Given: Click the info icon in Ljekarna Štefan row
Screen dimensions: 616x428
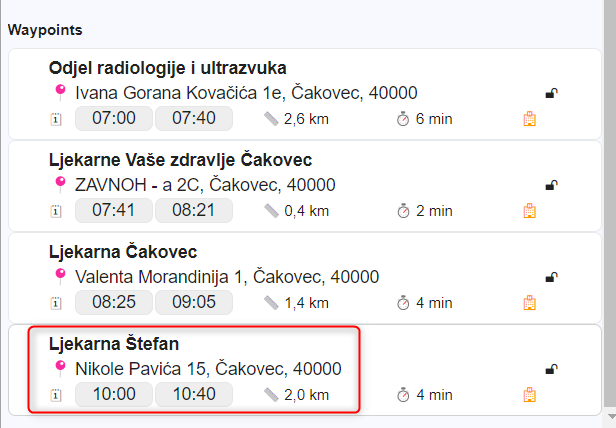Looking at the screenshot, I should click(56, 395).
